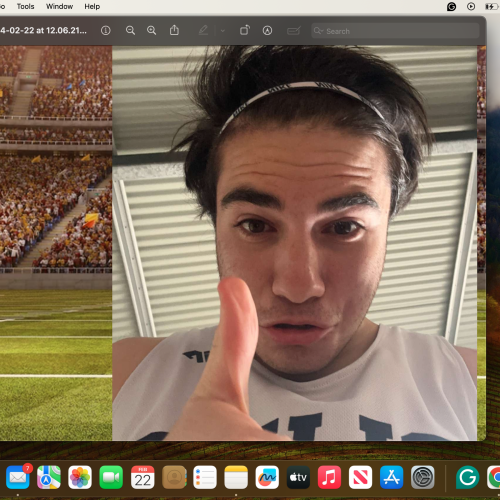The width and height of the screenshot is (500, 500).
Task: Show the Markup toolbar
Action: pyautogui.click(x=267, y=31)
